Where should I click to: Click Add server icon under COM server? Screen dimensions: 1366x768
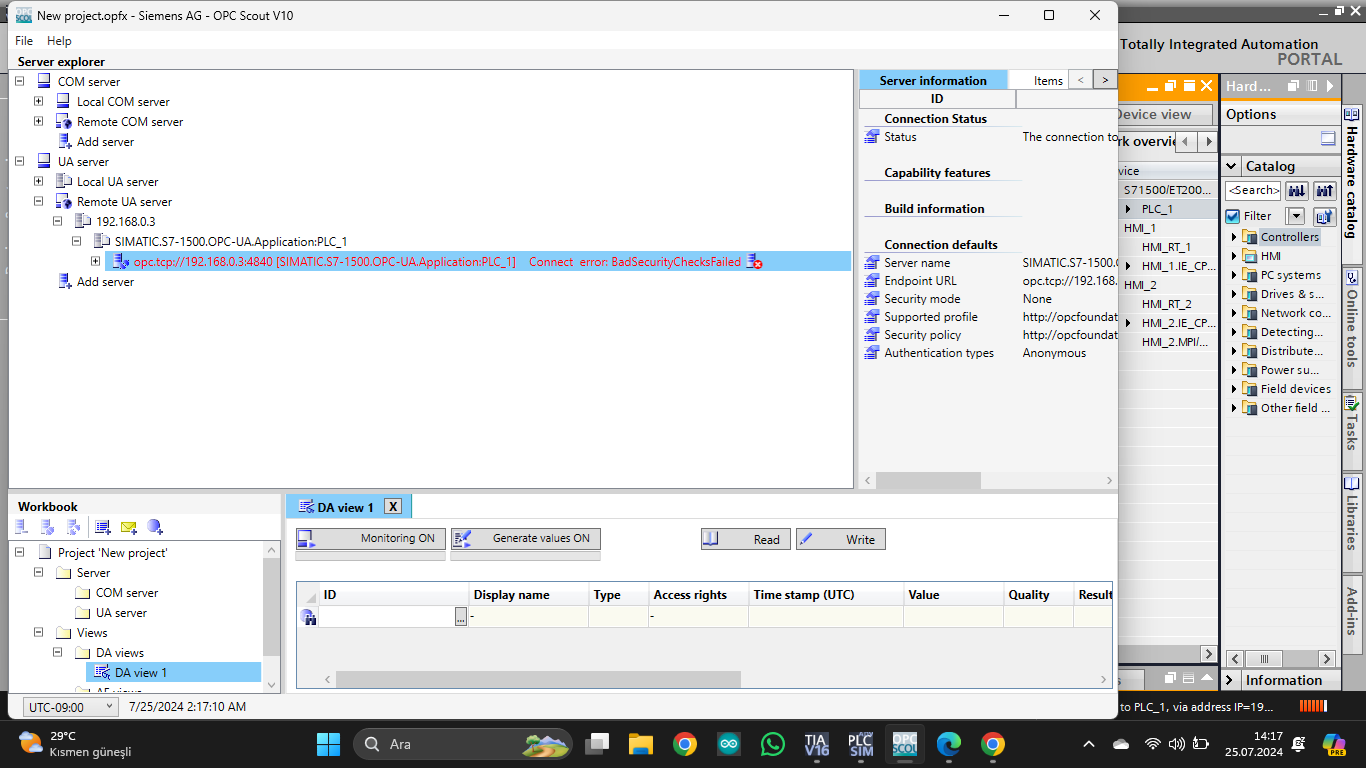[x=63, y=141]
